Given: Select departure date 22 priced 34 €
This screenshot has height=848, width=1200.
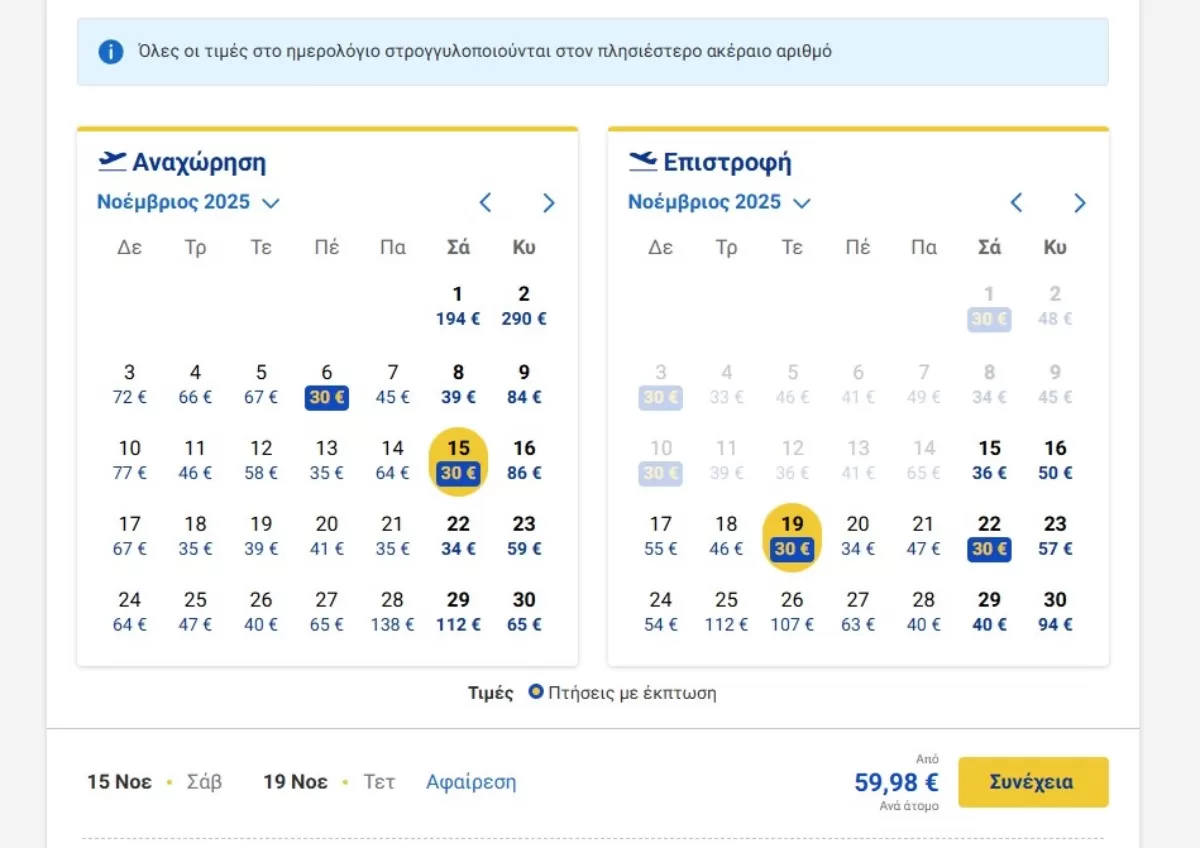Looking at the screenshot, I should pyautogui.click(x=458, y=536).
